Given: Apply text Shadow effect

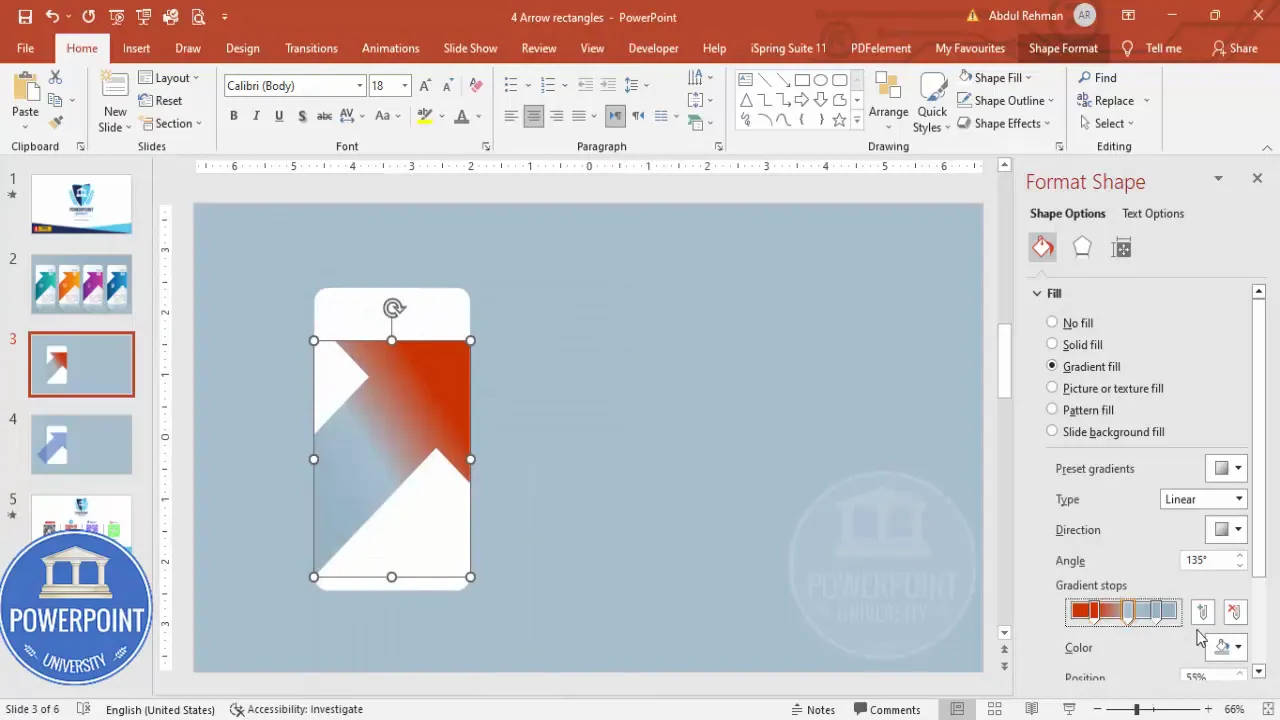Looking at the screenshot, I should tap(301, 116).
